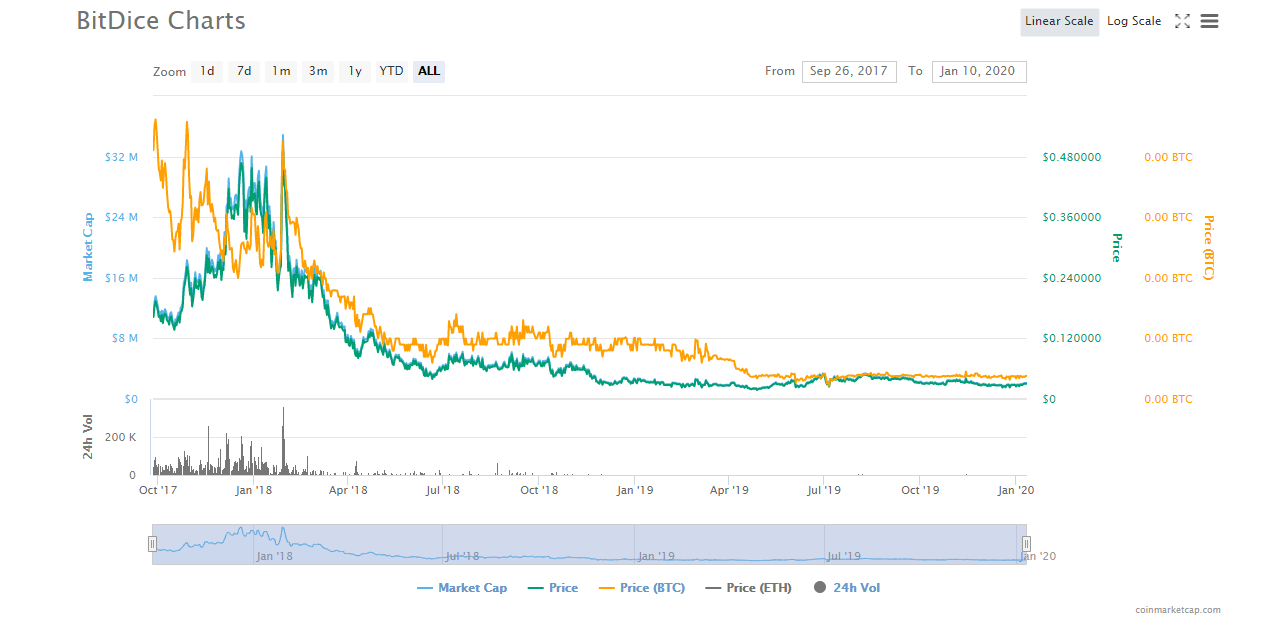Click the Apr '18 x-axis label
Viewport: 1264px width, 641px height.
click(349, 490)
